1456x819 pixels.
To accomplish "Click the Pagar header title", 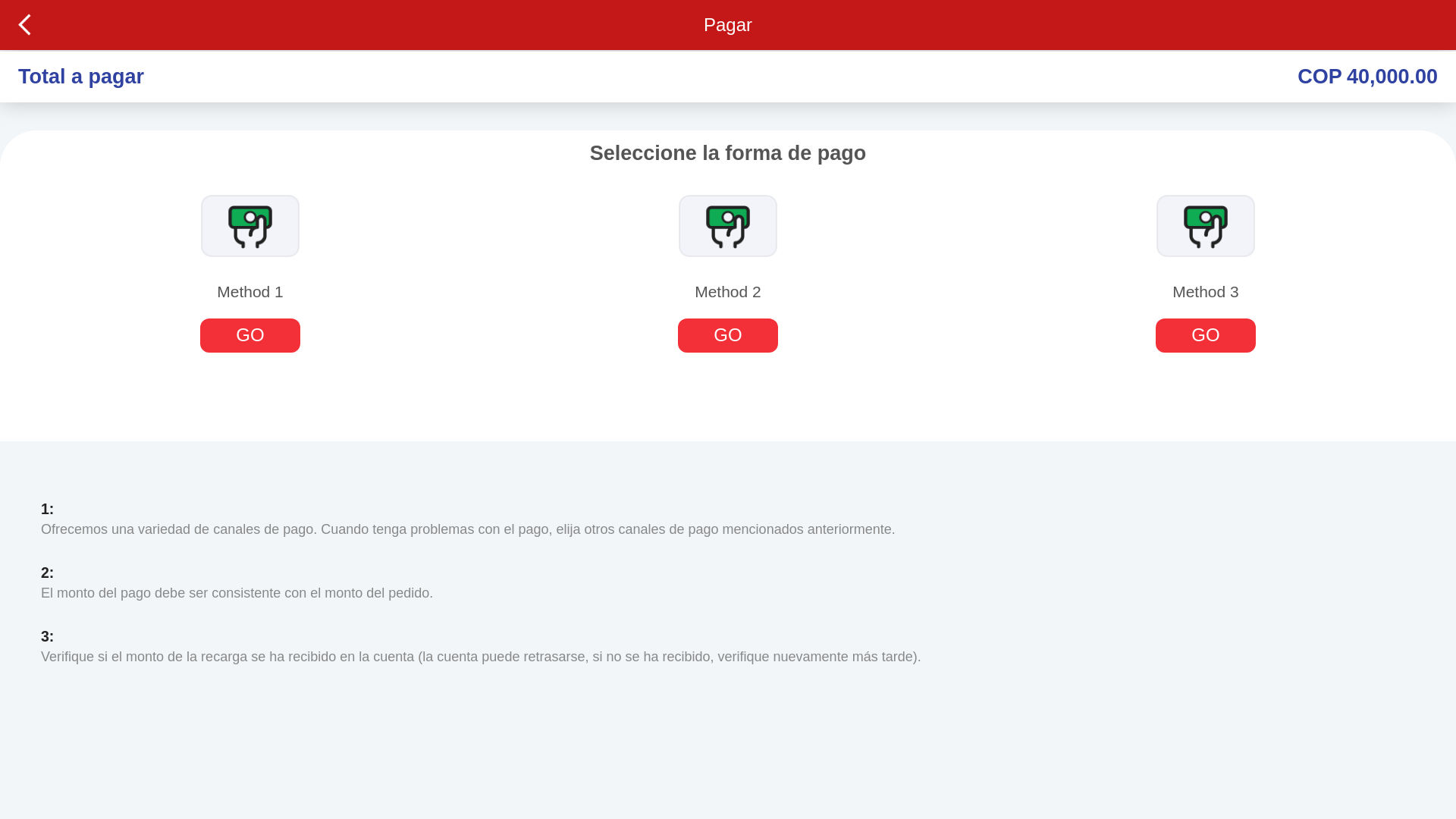I will [x=728, y=25].
